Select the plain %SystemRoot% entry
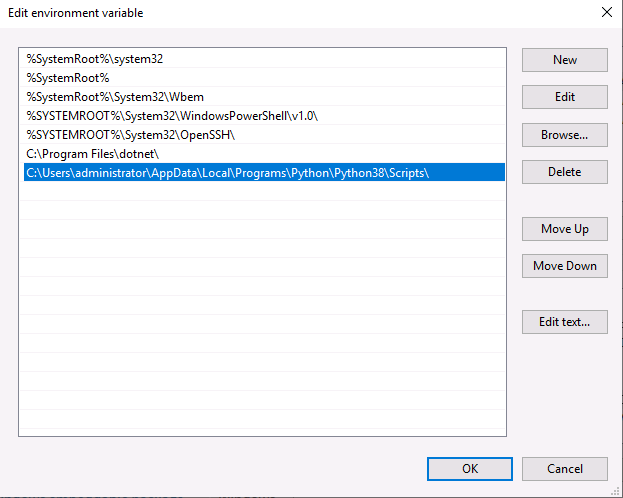623x498 pixels. pyautogui.click(x=264, y=78)
